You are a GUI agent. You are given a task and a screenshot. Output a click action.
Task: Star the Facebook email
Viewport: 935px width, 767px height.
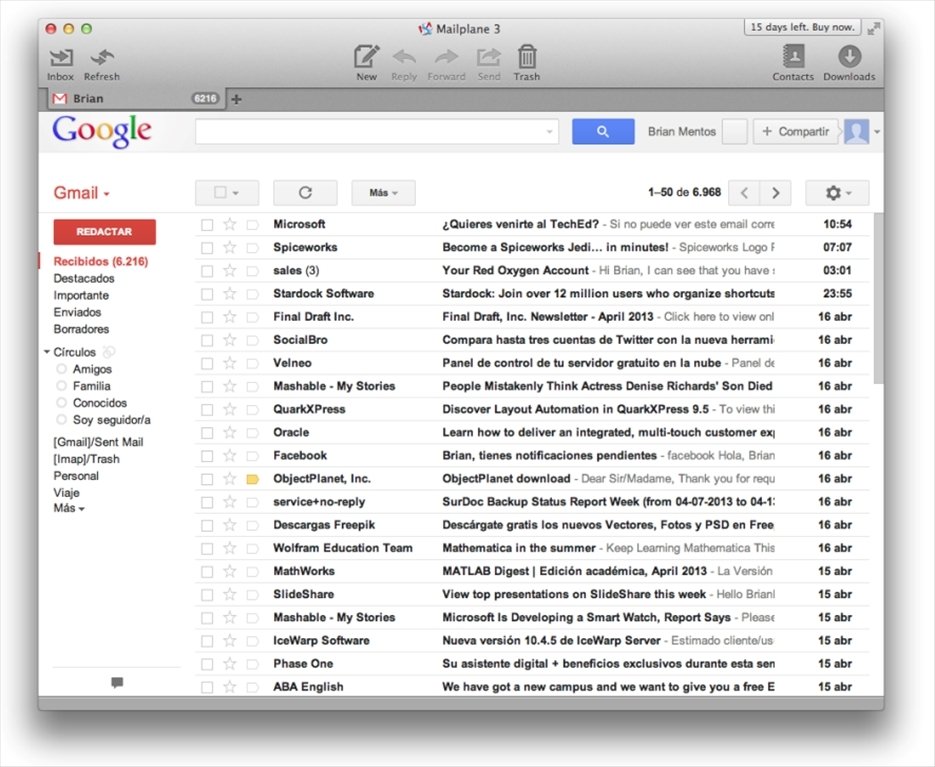(230, 456)
